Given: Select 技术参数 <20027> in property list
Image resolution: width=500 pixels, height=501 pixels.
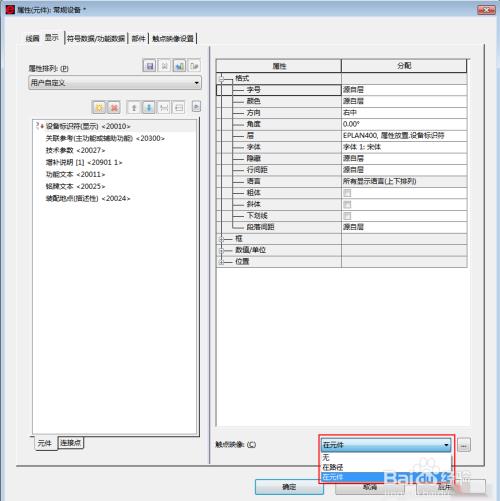Looking at the screenshot, I should [75, 150].
